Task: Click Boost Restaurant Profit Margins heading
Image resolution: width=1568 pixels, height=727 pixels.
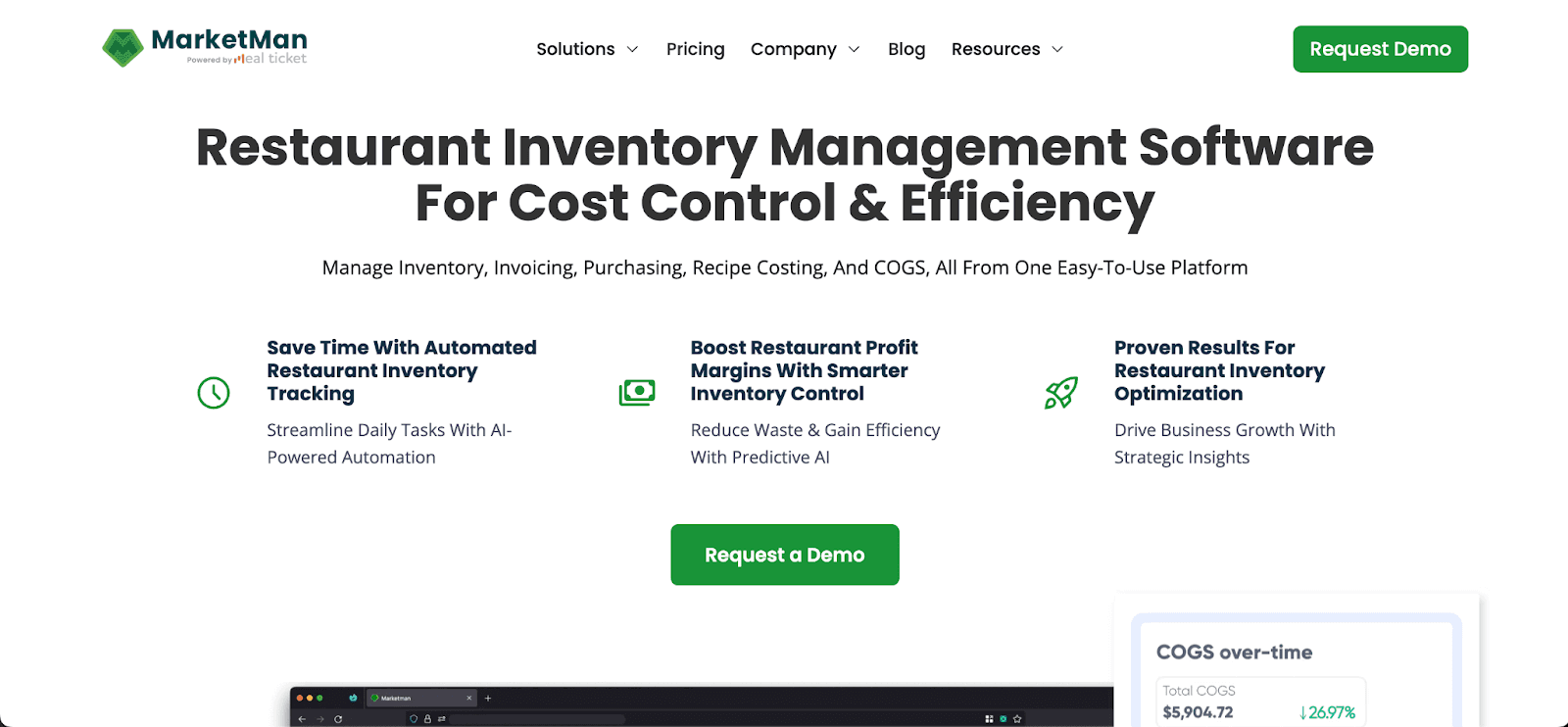Action: [x=804, y=370]
